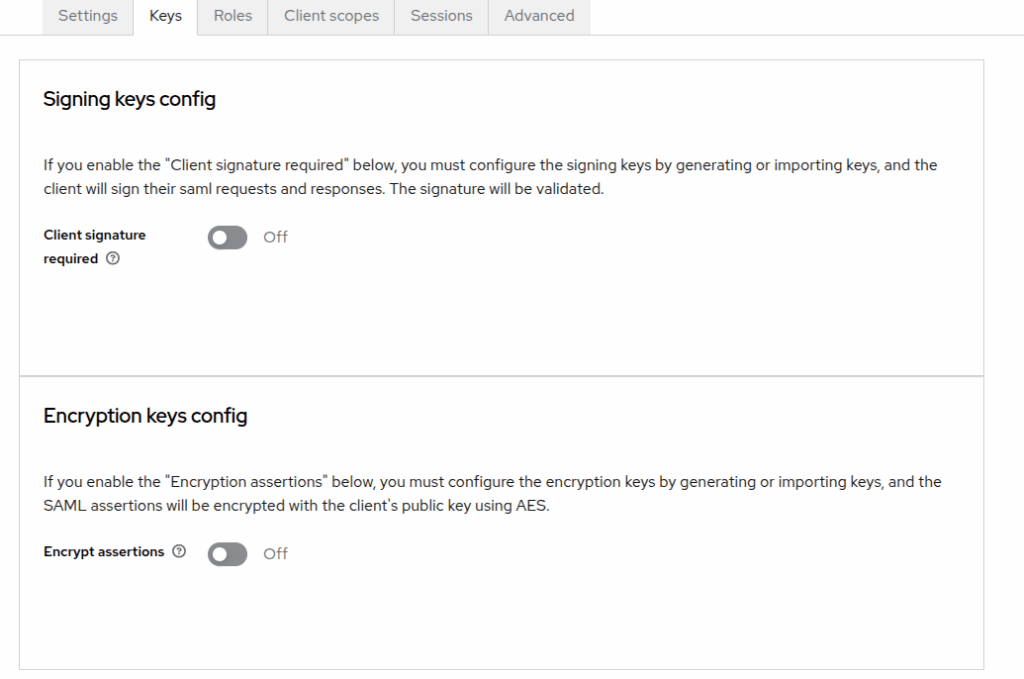Screen dimensions: 1024x679
Task: Click the Off text beside Encrypt assertions
Action: [x=276, y=554]
